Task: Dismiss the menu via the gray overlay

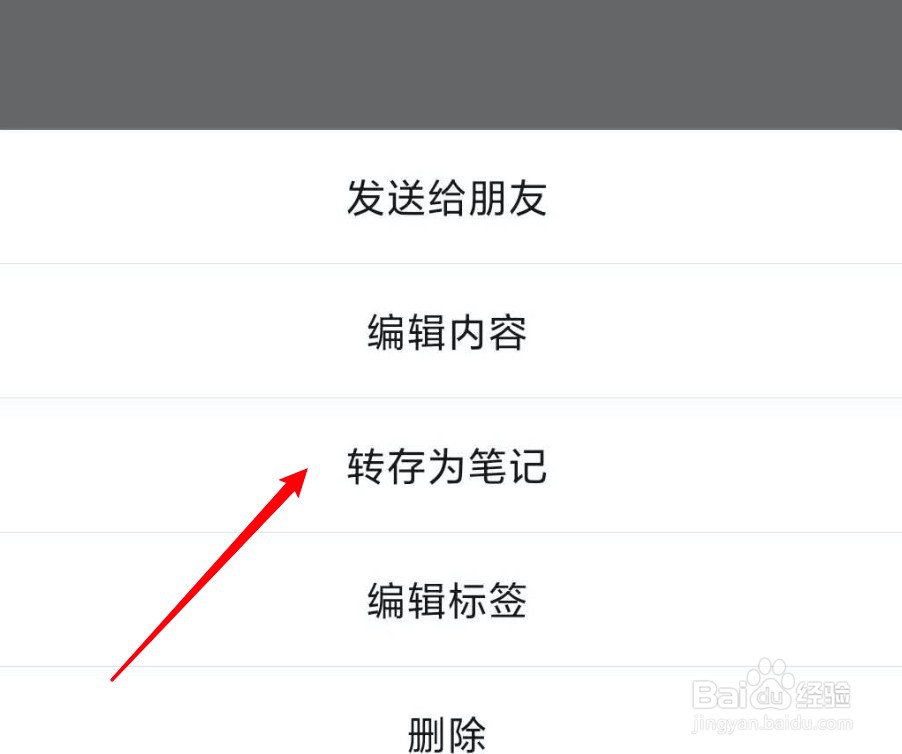Action: click(x=451, y=64)
